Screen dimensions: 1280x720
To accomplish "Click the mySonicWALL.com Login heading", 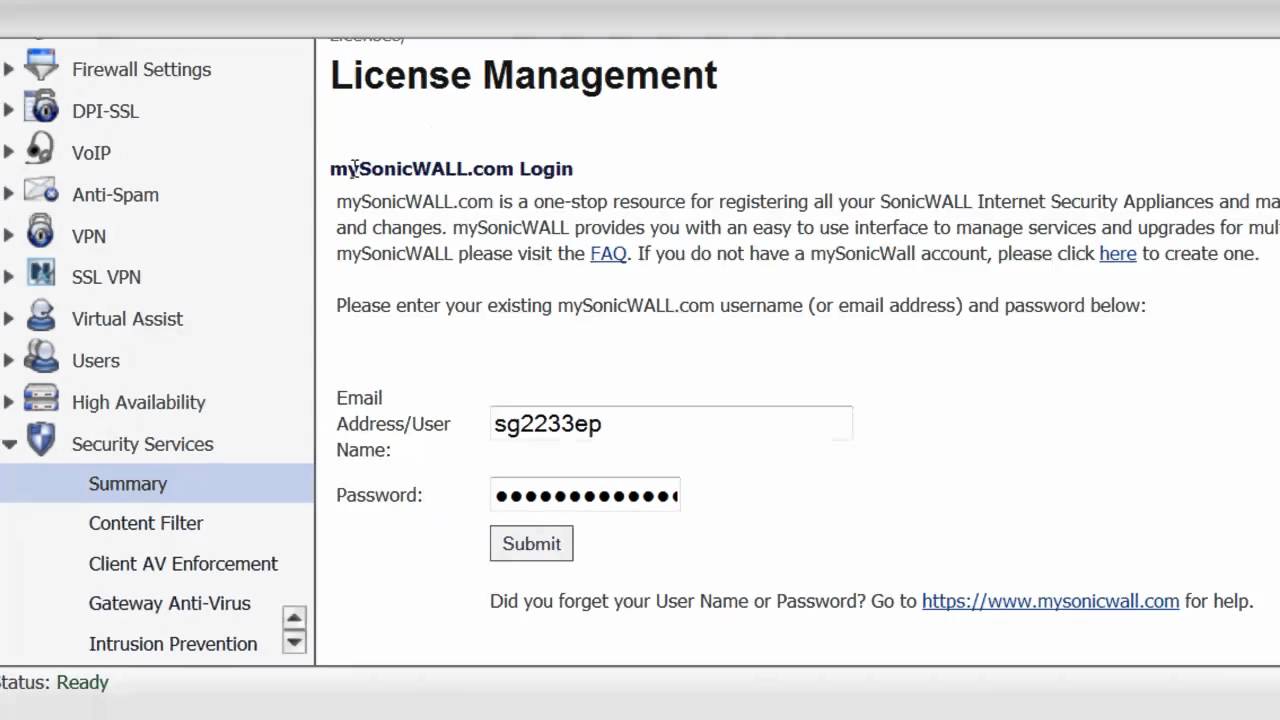I will (x=451, y=169).
